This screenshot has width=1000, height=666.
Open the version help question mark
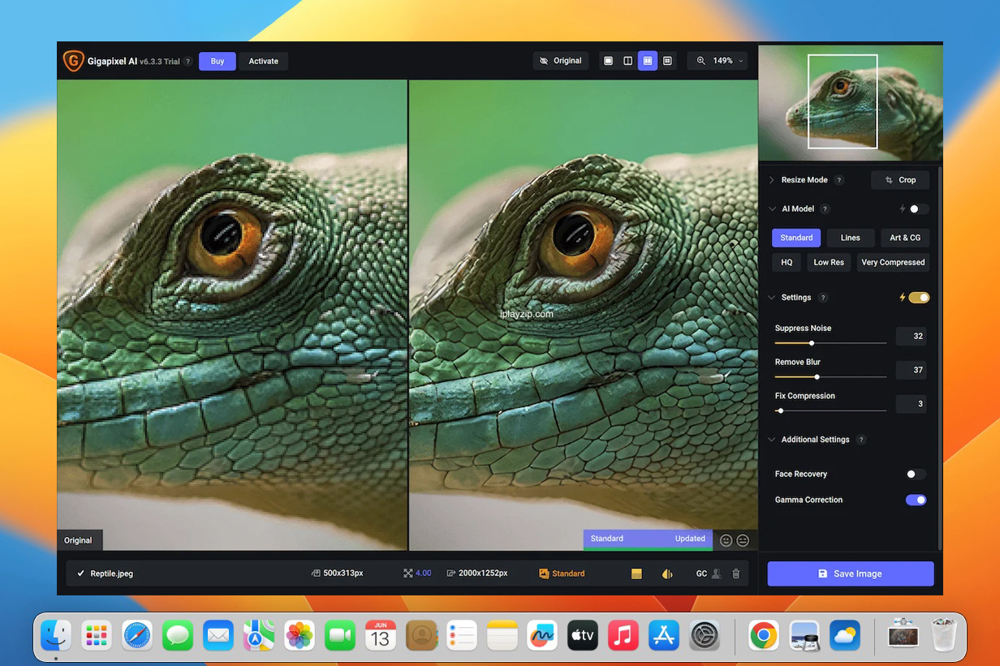(x=188, y=62)
